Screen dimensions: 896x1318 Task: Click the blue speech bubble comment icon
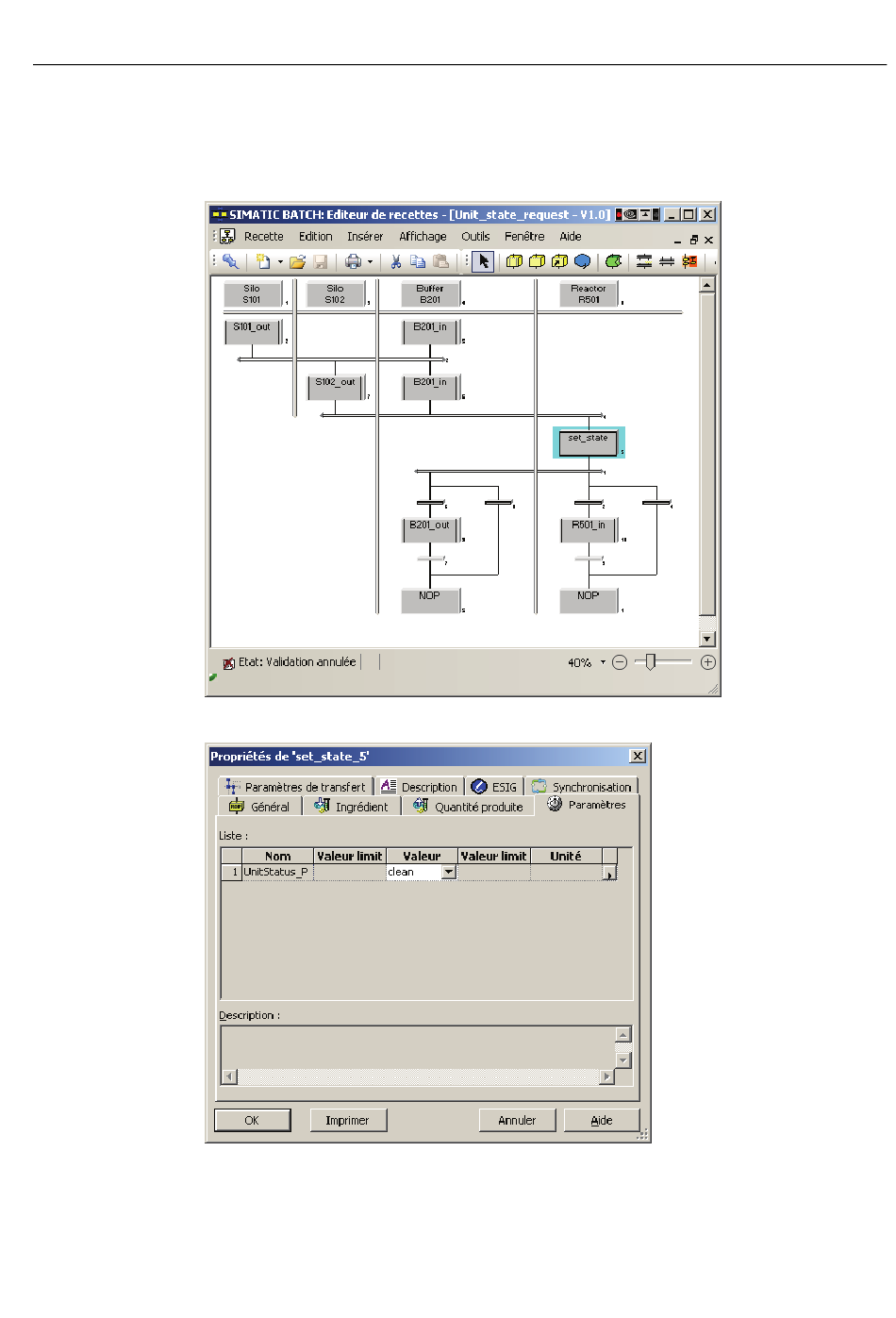coord(583,261)
